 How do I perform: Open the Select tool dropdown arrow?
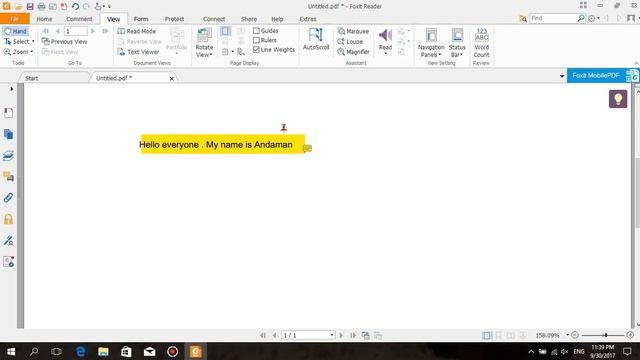tap(33, 42)
